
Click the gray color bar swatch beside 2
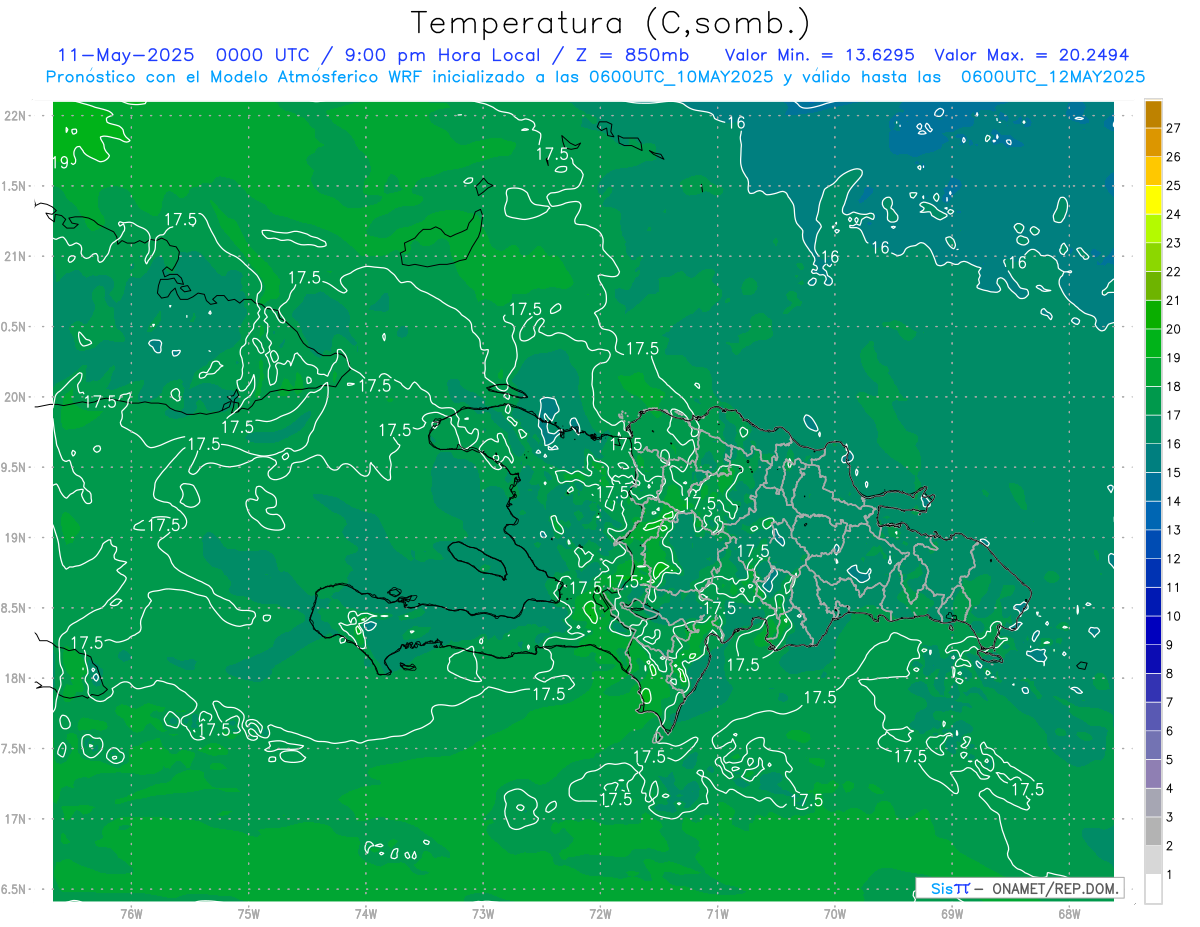(x=1153, y=832)
